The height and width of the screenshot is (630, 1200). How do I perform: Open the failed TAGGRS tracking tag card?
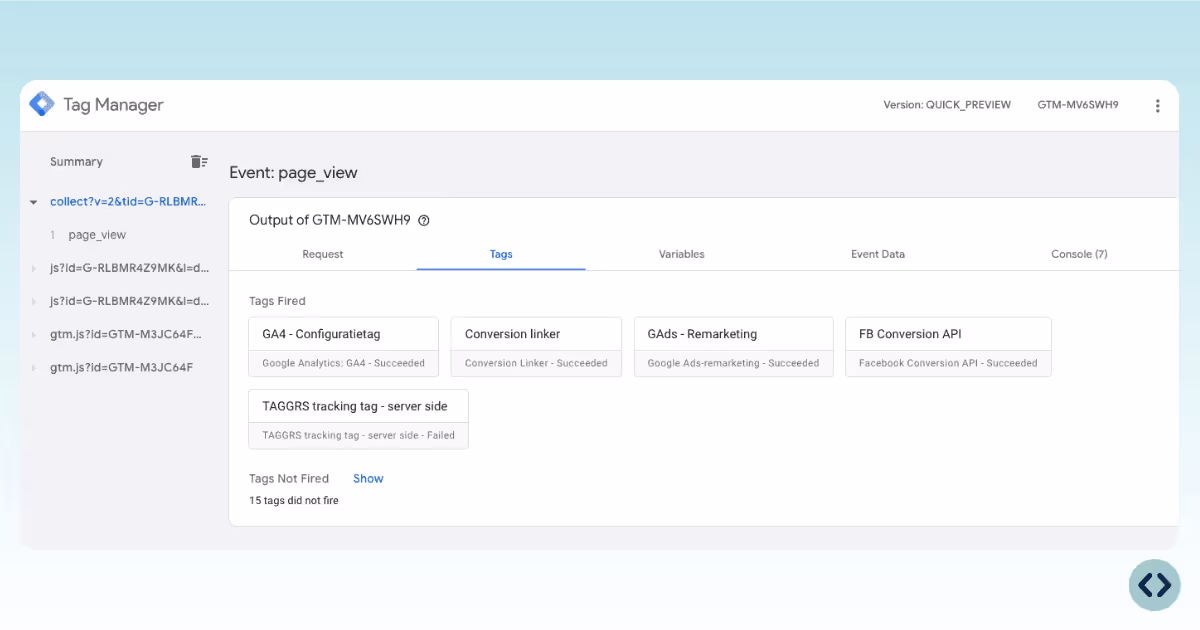358,419
